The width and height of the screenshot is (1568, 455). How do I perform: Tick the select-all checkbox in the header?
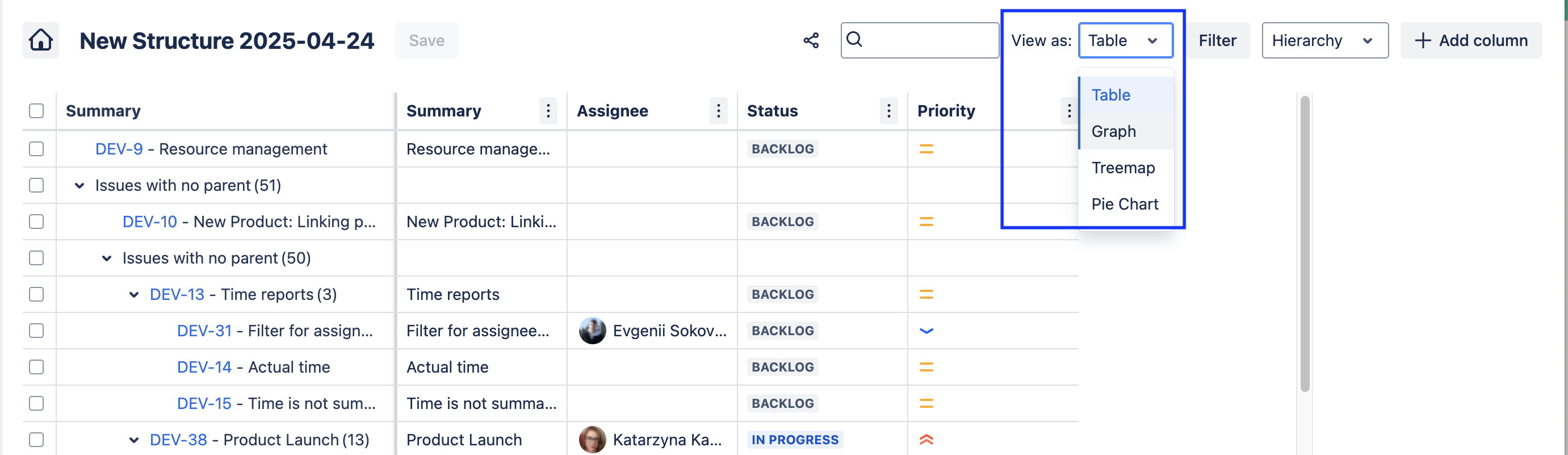(x=36, y=111)
